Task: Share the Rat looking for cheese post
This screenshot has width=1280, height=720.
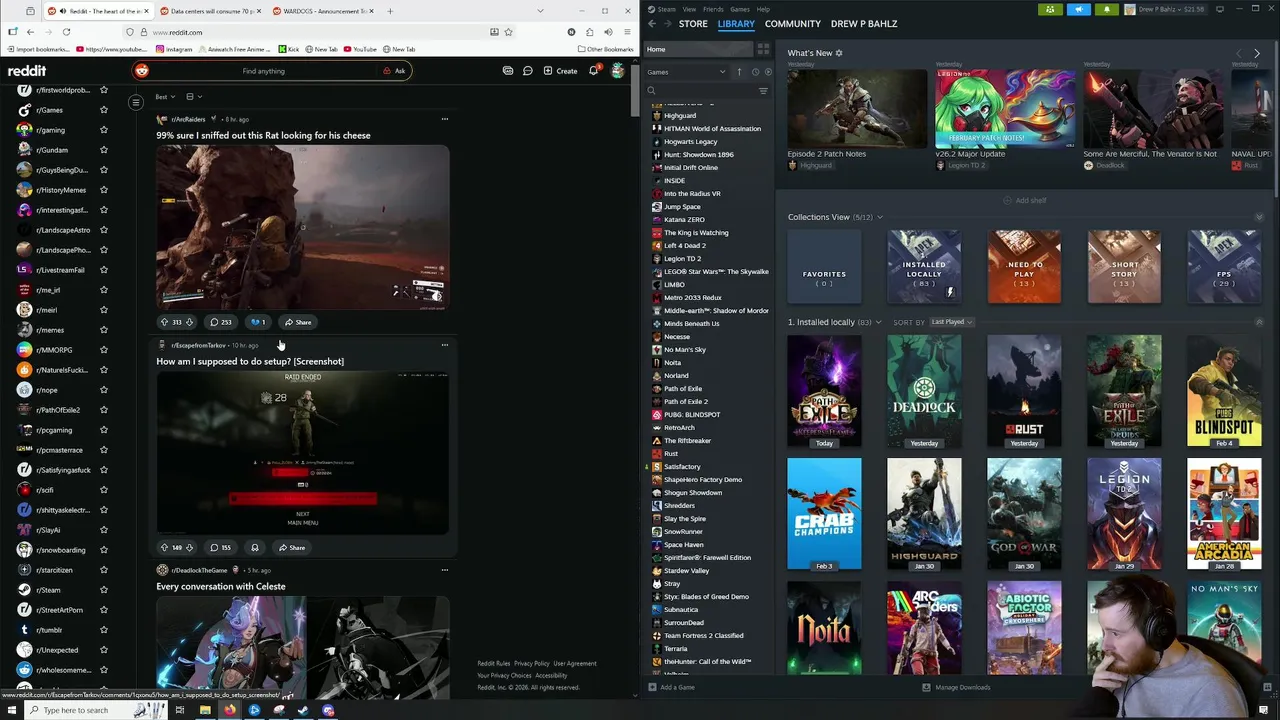Action: tap(297, 322)
